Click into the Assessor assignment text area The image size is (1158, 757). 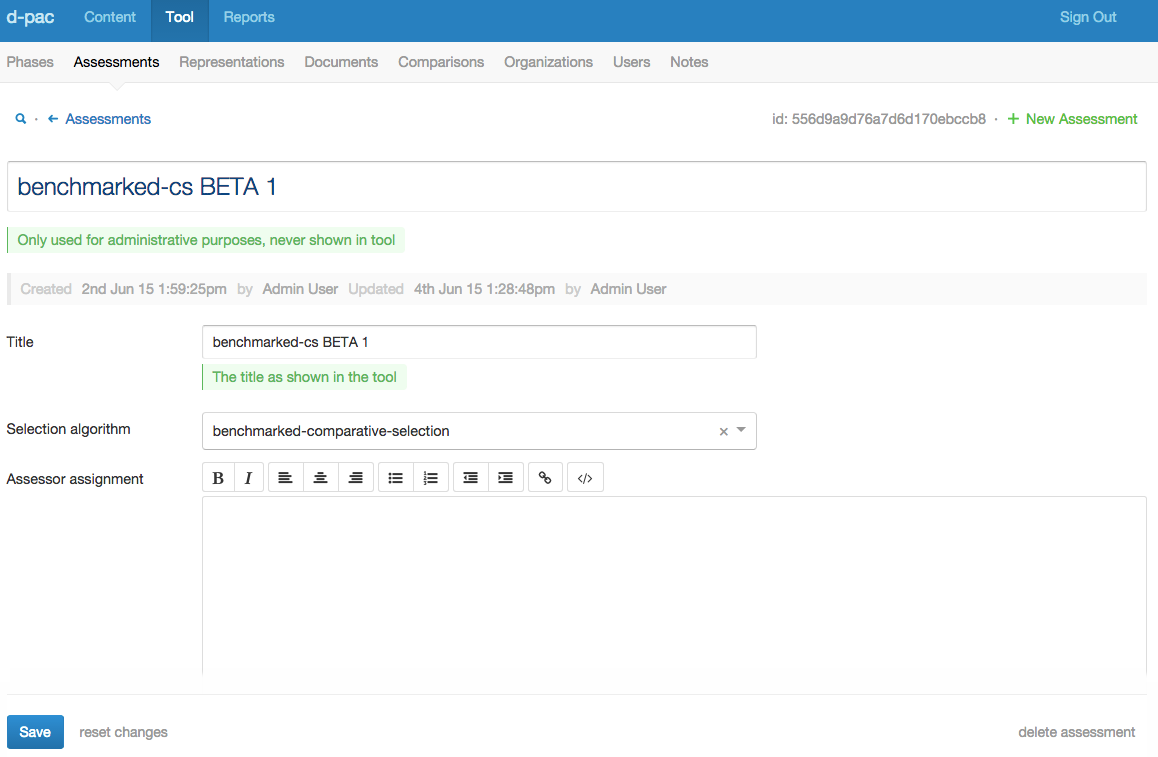674,585
